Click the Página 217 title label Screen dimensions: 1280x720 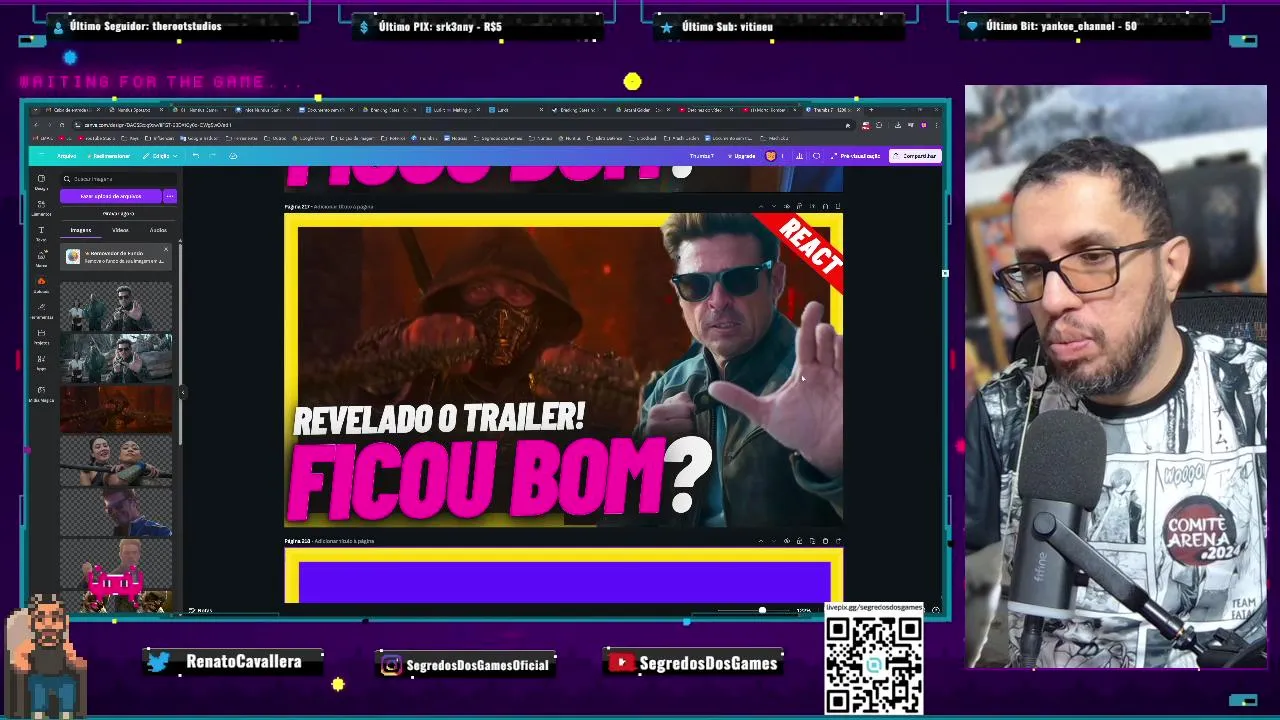click(298, 207)
